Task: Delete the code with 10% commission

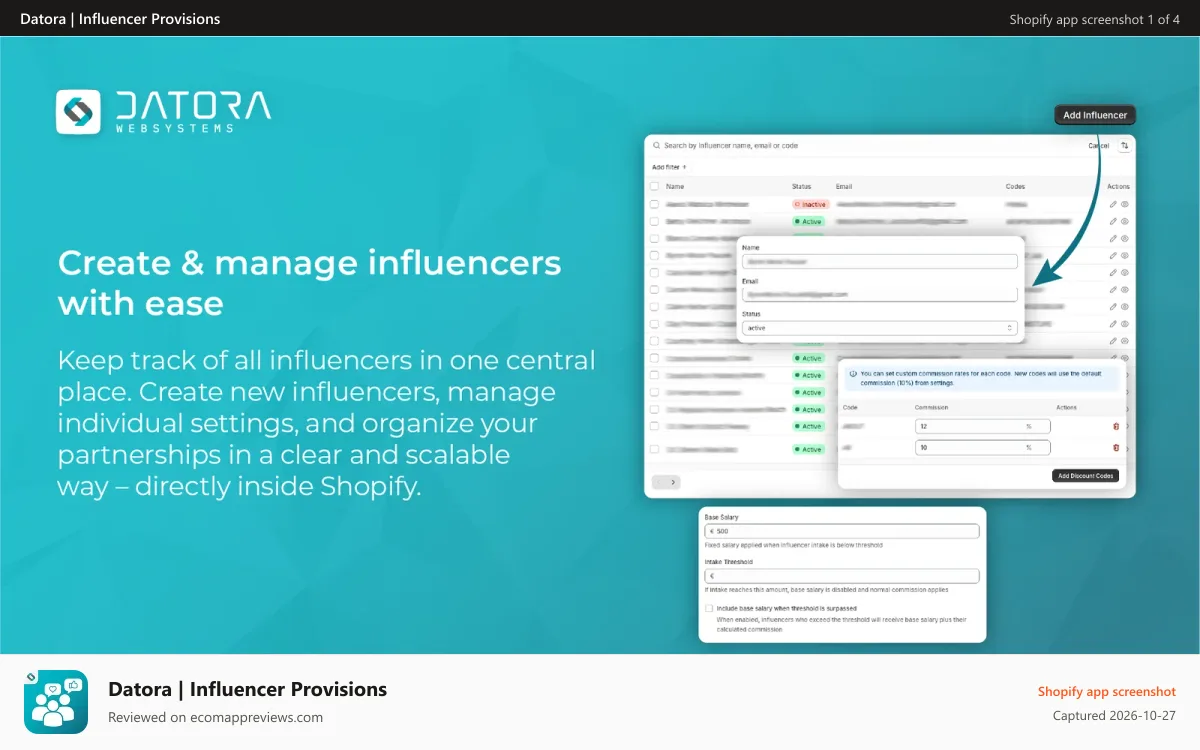Action: point(1116,448)
